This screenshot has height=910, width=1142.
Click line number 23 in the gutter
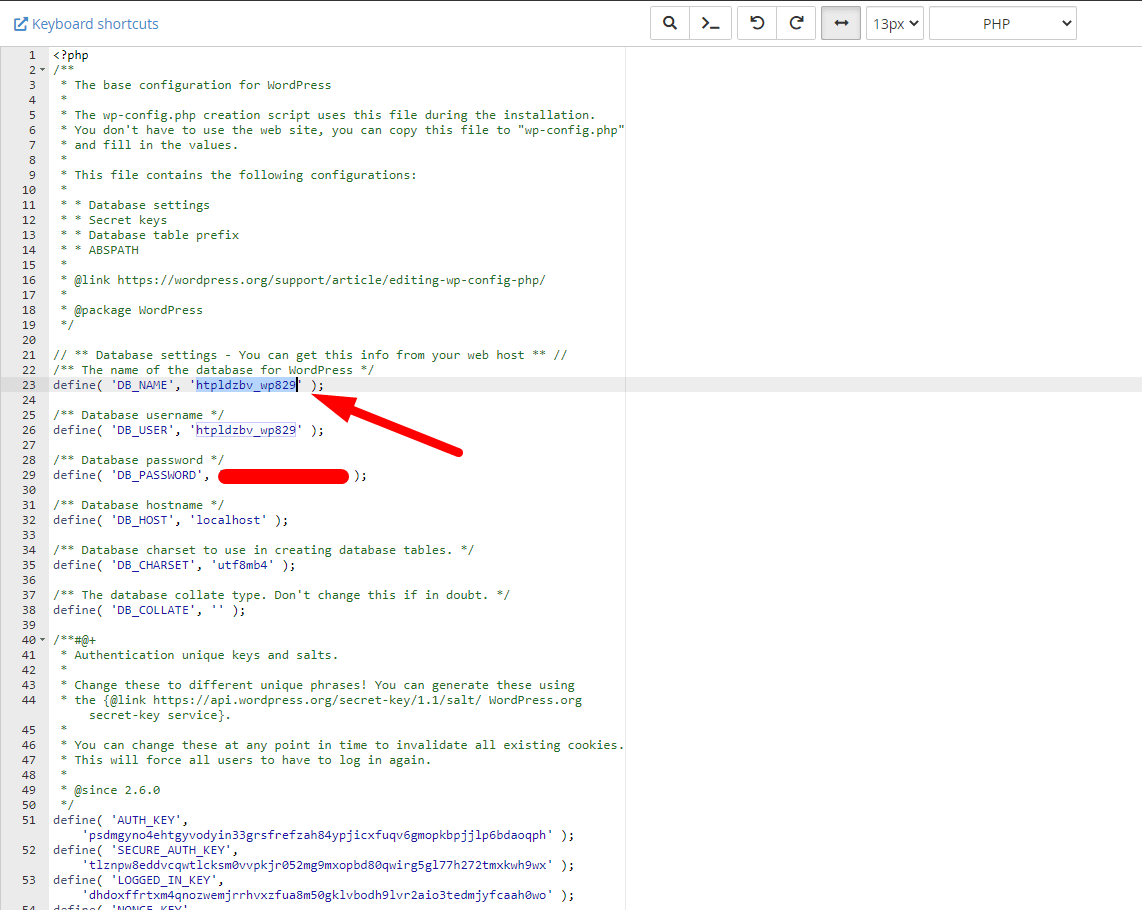click(29, 385)
